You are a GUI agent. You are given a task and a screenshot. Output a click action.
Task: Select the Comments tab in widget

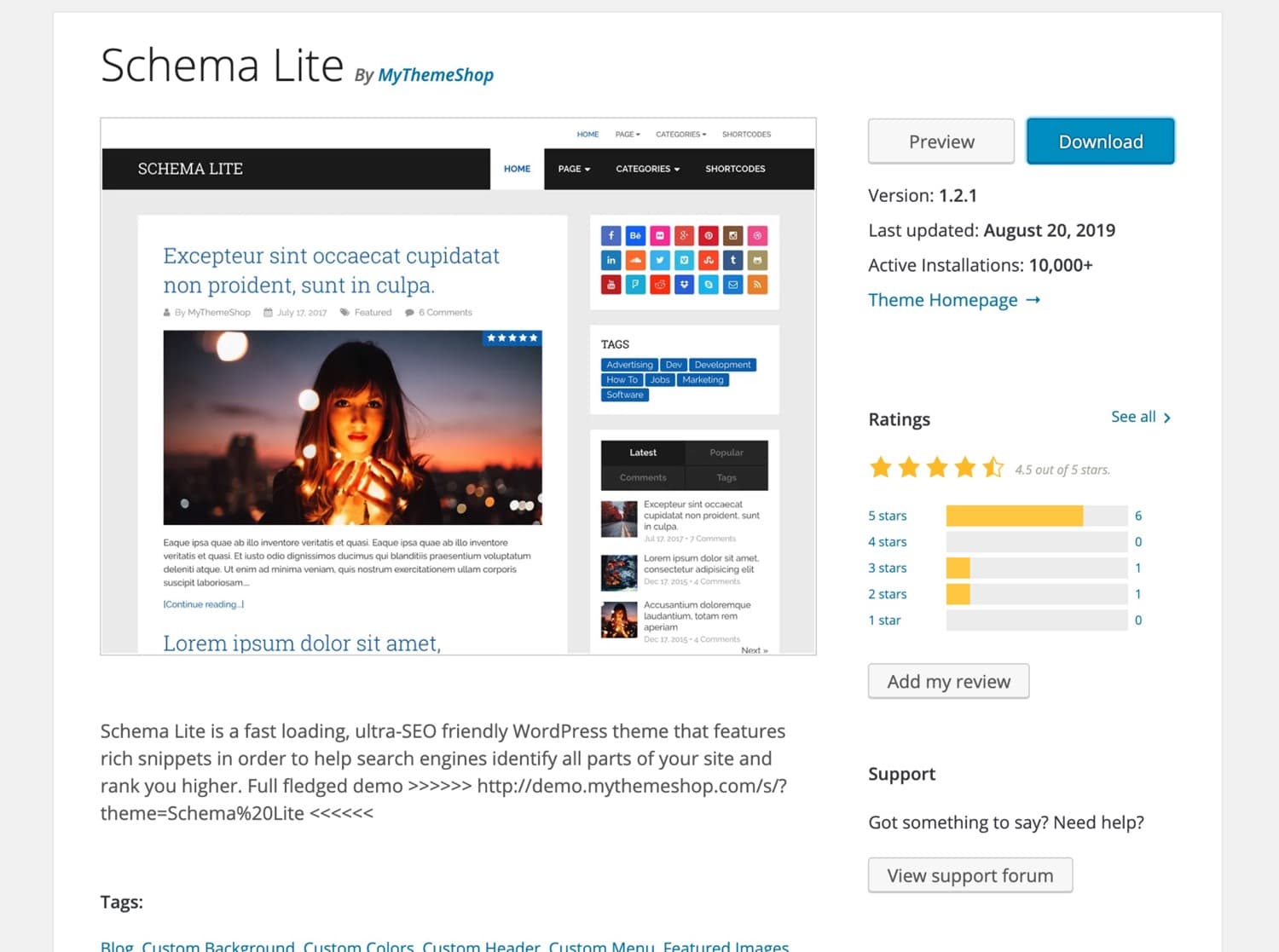[641, 477]
